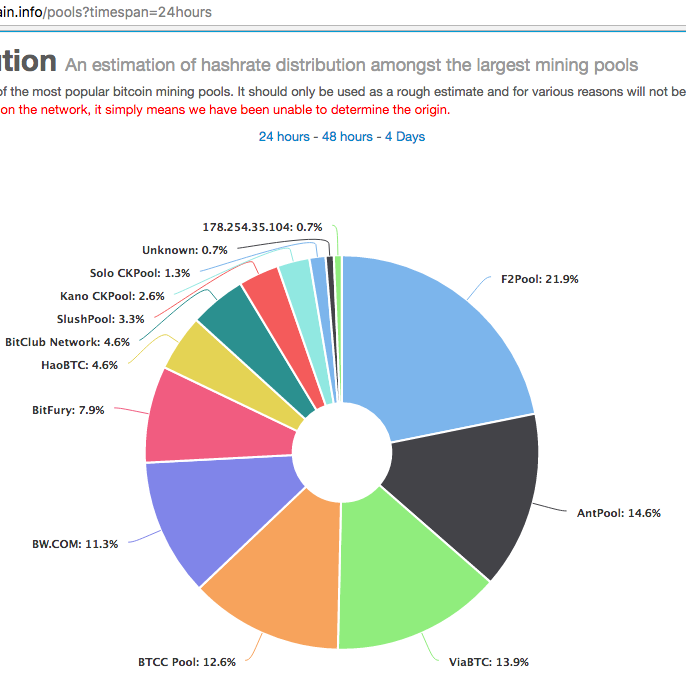
Task: Open the 48 hours timespan link
Action: point(347,137)
